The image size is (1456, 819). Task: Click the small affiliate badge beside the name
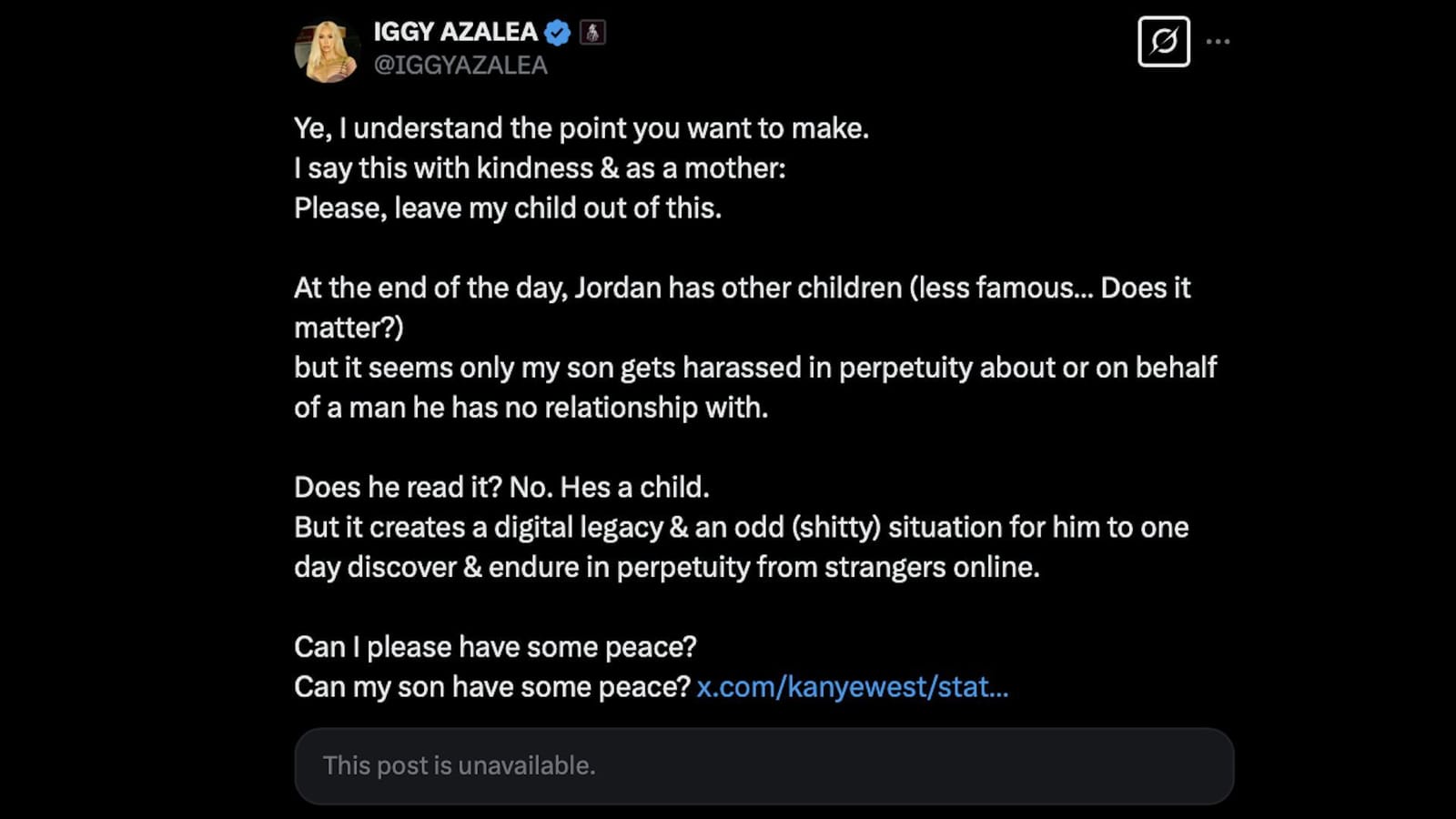(592, 33)
